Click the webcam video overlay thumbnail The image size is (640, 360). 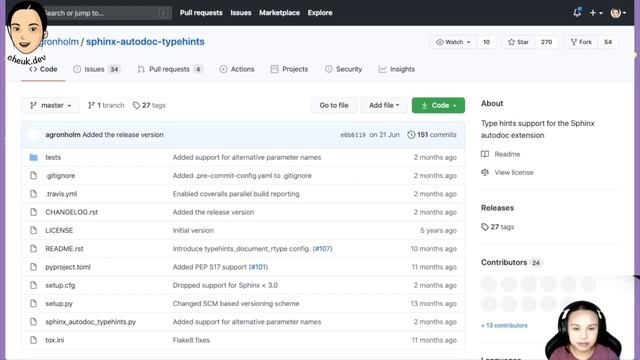pos(583,331)
